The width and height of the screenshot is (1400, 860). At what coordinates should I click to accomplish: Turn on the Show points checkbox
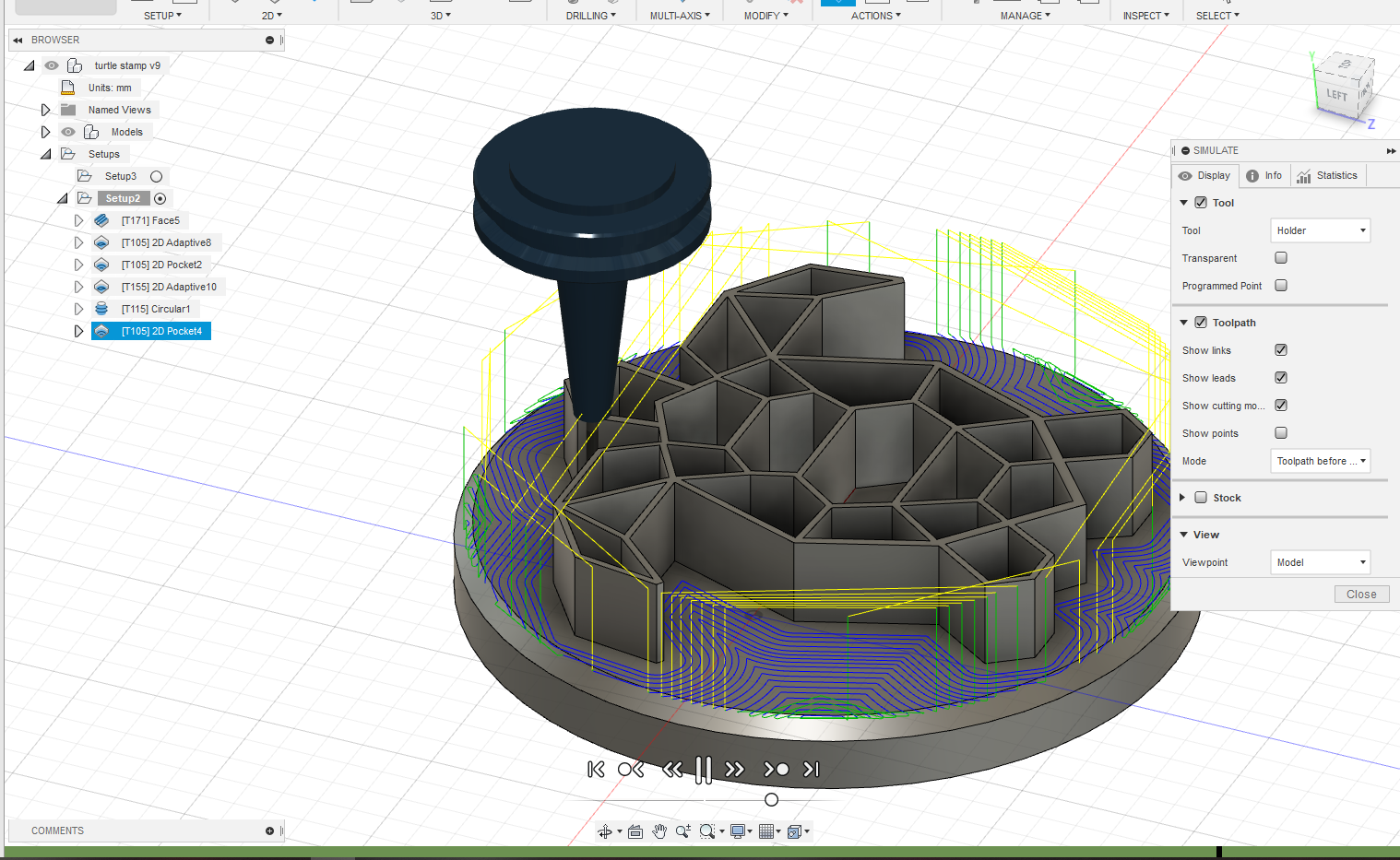click(1281, 433)
